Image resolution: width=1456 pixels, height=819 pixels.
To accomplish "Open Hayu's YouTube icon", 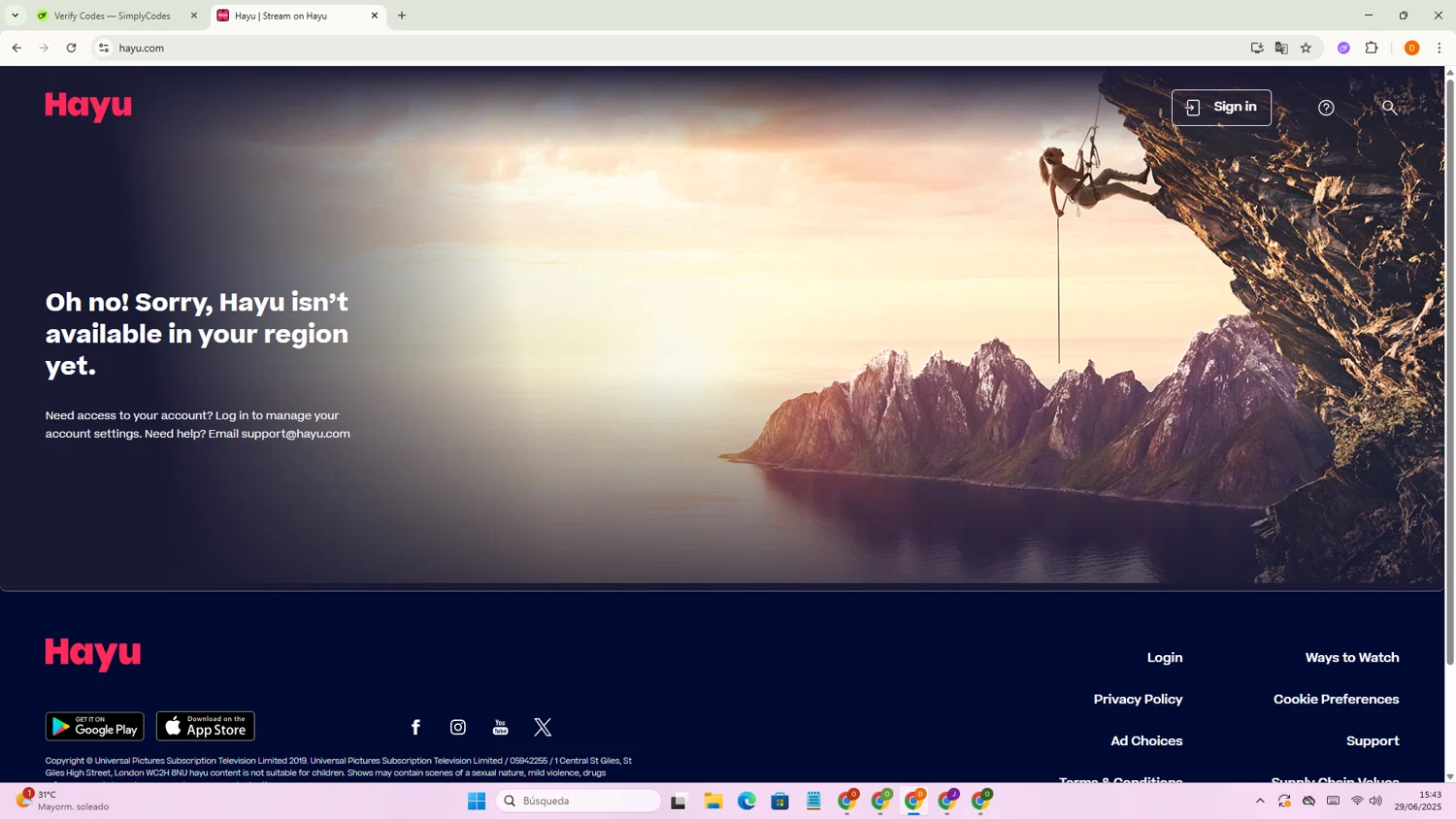I will [x=501, y=727].
